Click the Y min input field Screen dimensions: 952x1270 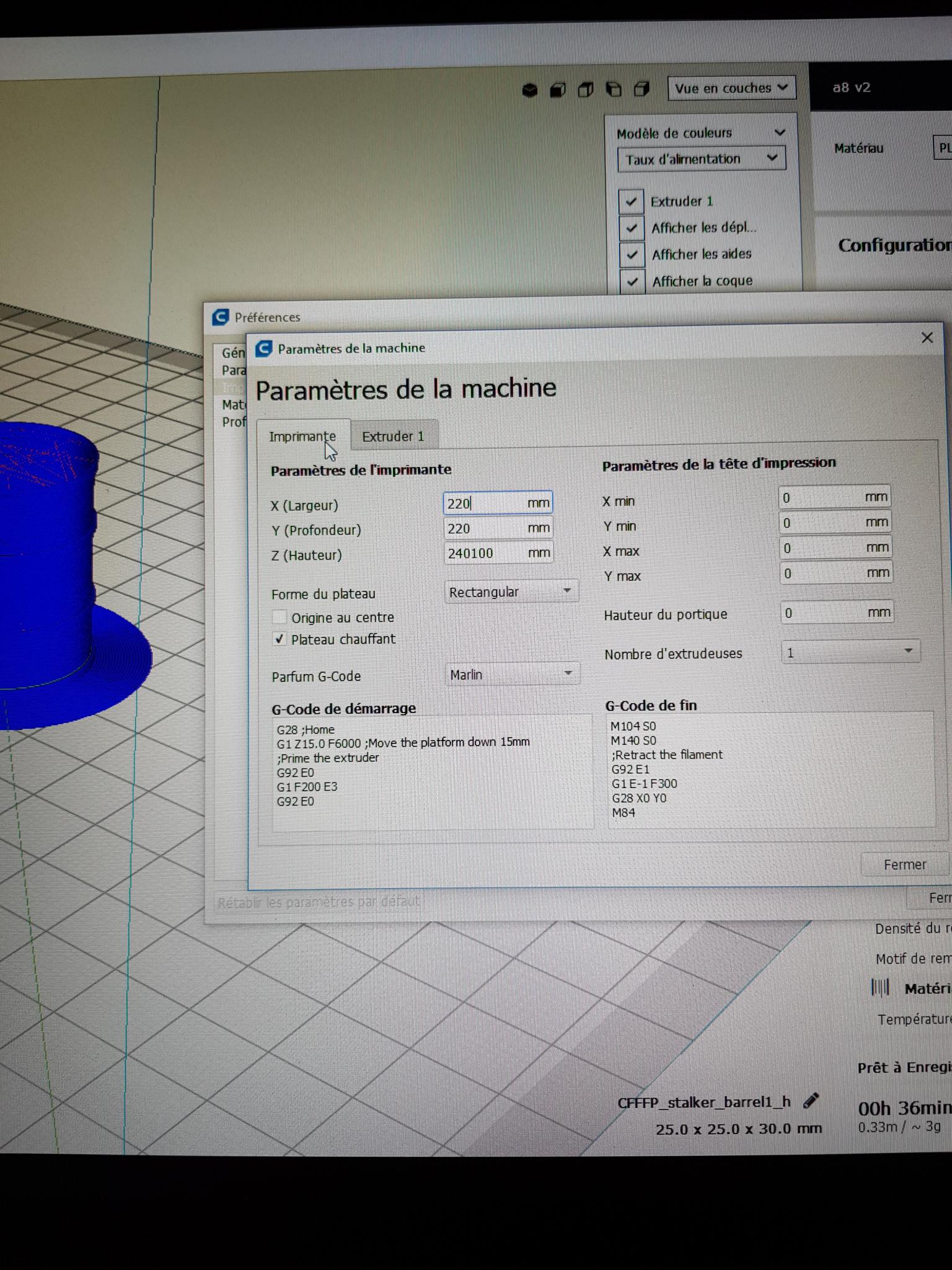(835, 523)
